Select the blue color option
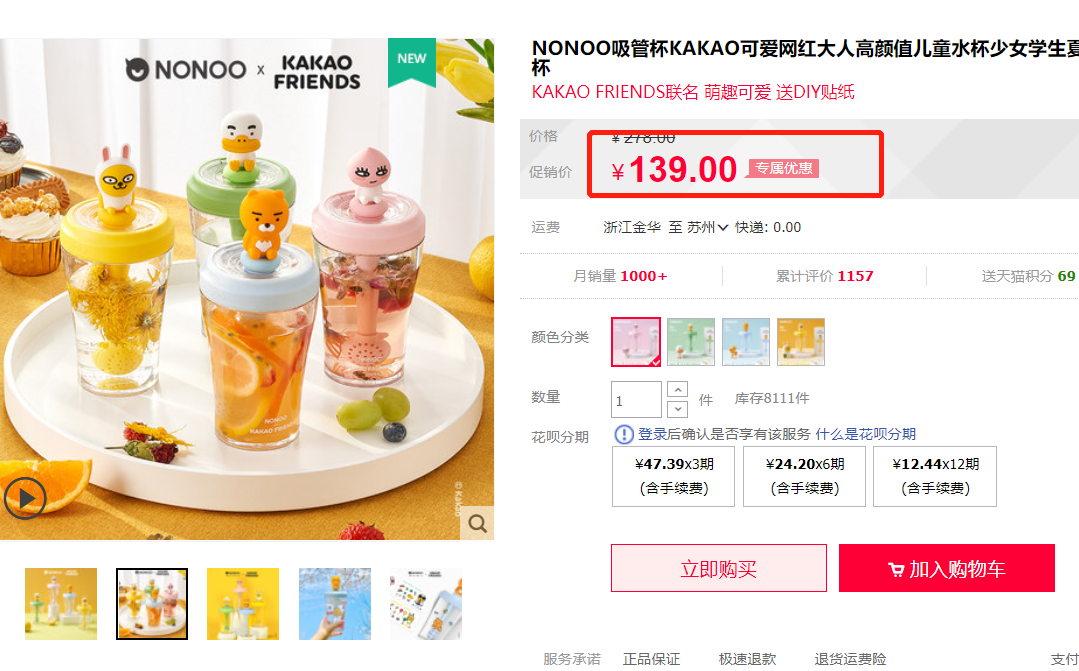This screenshot has width=1079, height=671. (746, 341)
